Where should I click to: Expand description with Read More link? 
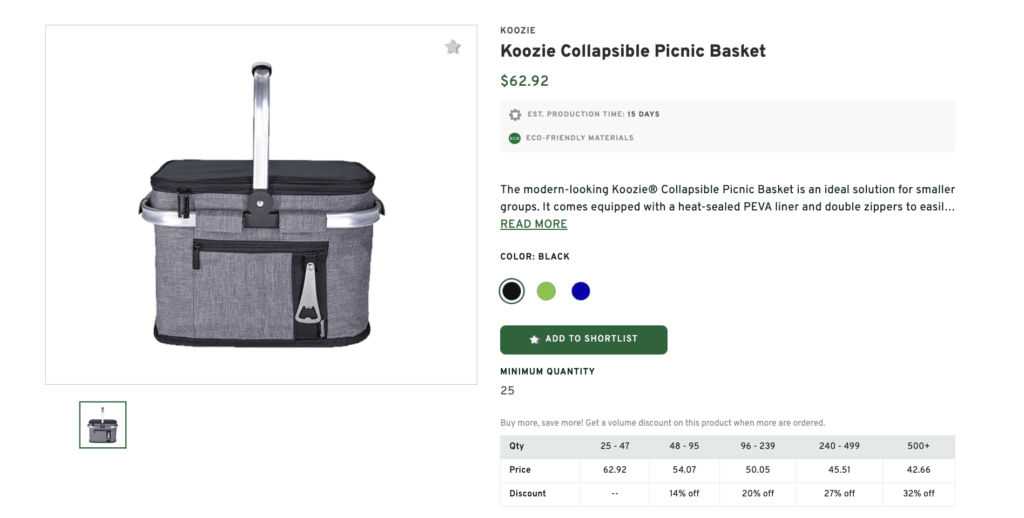point(533,224)
